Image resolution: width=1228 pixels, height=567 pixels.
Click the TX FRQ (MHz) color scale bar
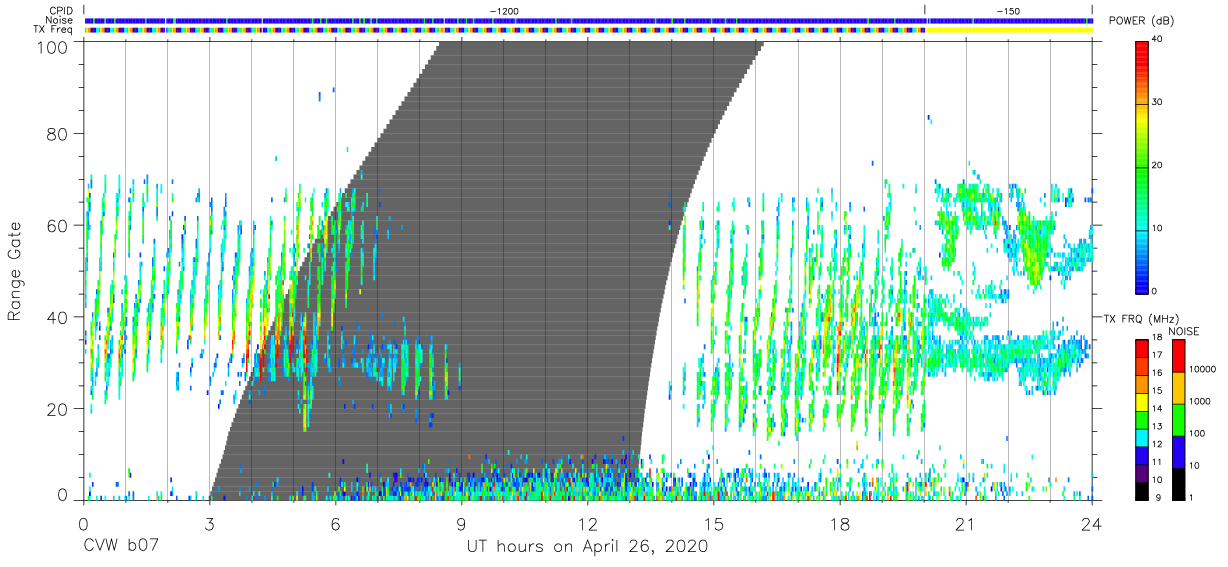(1143, 419)
